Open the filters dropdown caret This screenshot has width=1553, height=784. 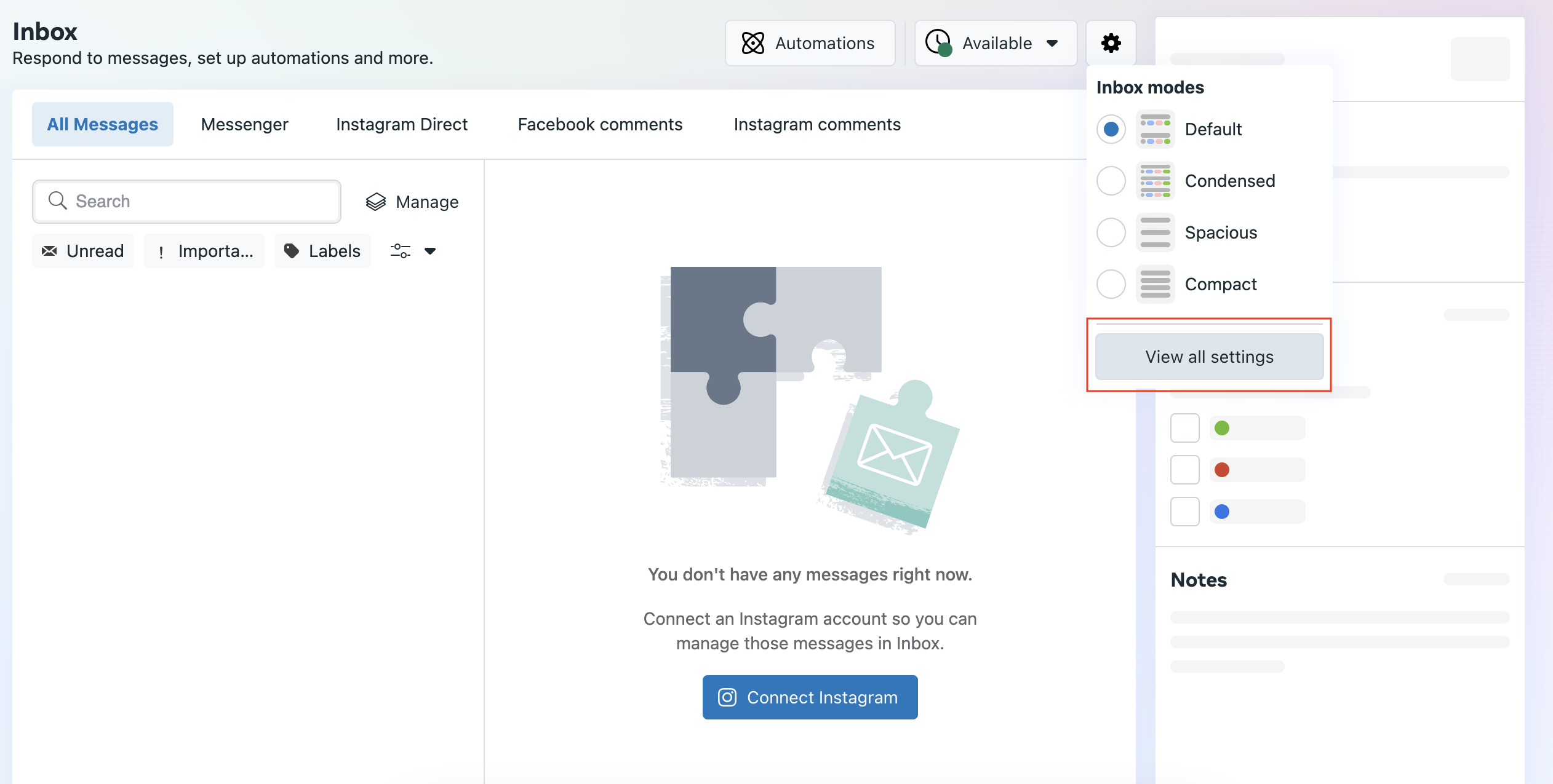430,251
